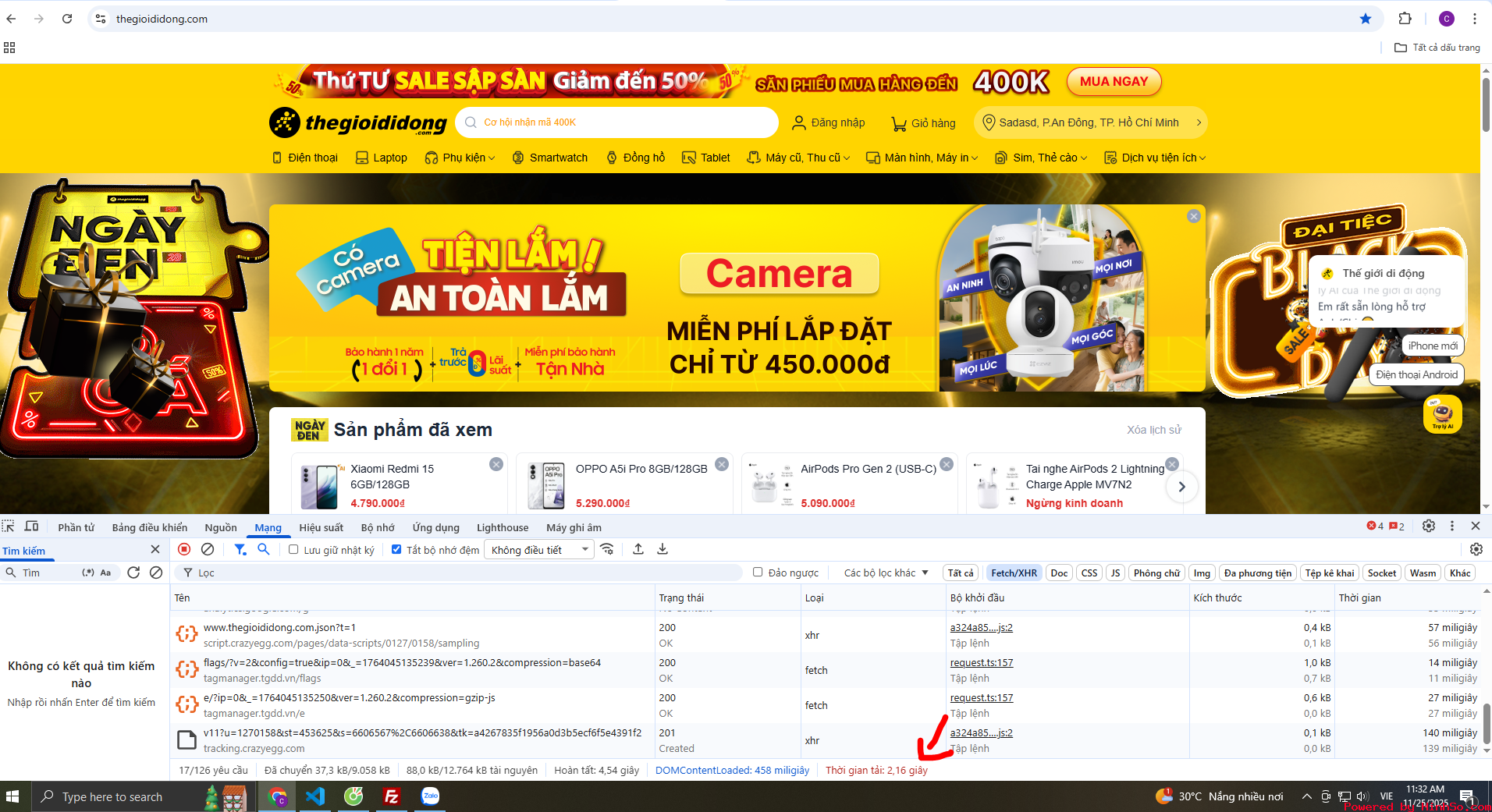Open the 'Không điều tiết' throttling dropdown
The image size is (1492, 812).
pos(538,550)
